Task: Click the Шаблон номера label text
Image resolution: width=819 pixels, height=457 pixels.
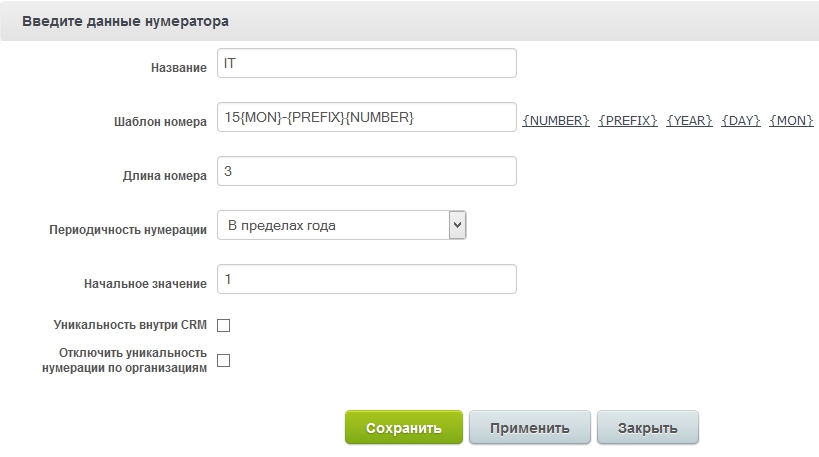Action: [x=160, y=122]
